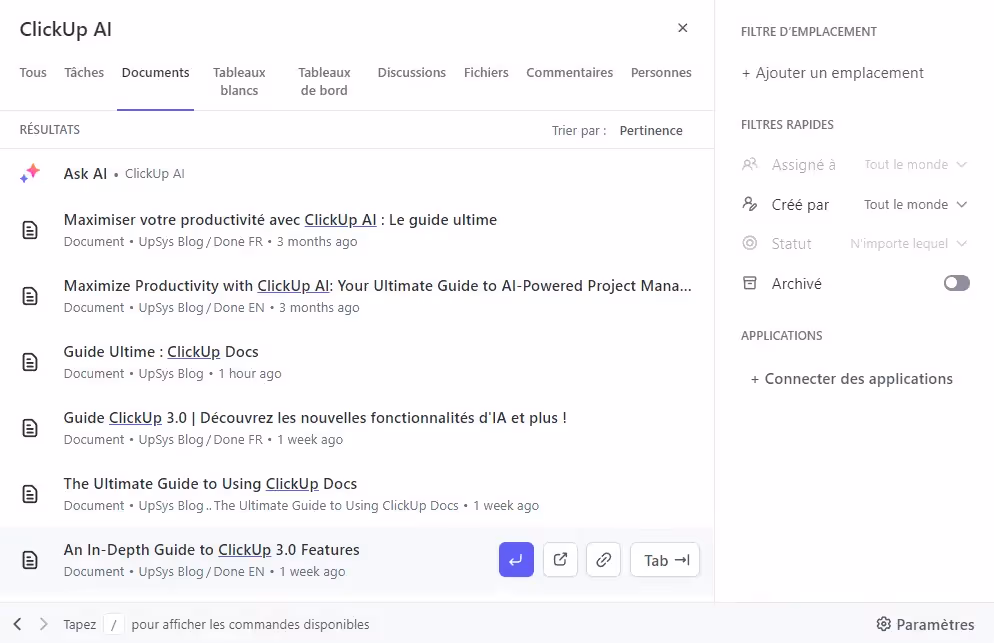
Task: Change sort order from Pertinence
Action: (650, 131)
